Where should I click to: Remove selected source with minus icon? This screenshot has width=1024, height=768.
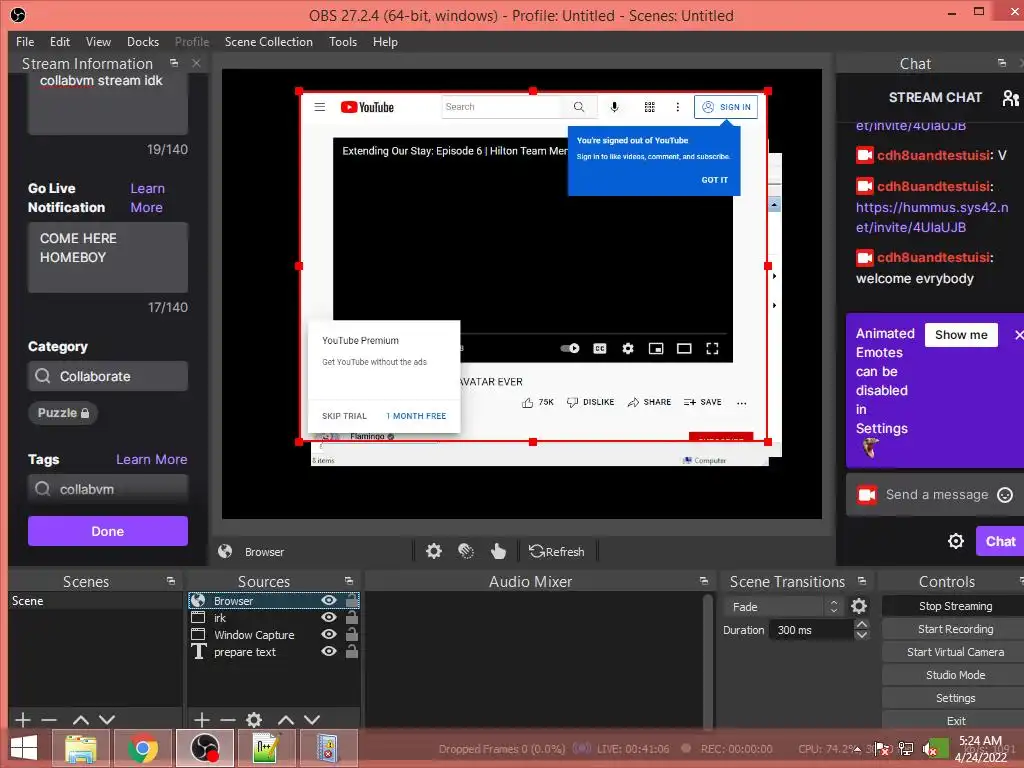click(228, 720)
